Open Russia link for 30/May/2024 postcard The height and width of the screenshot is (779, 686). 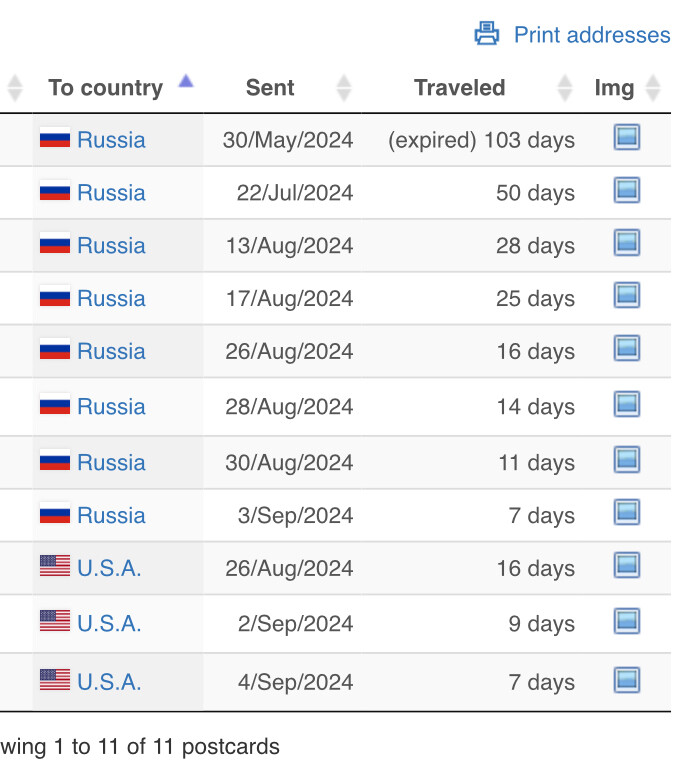point(111,140)
